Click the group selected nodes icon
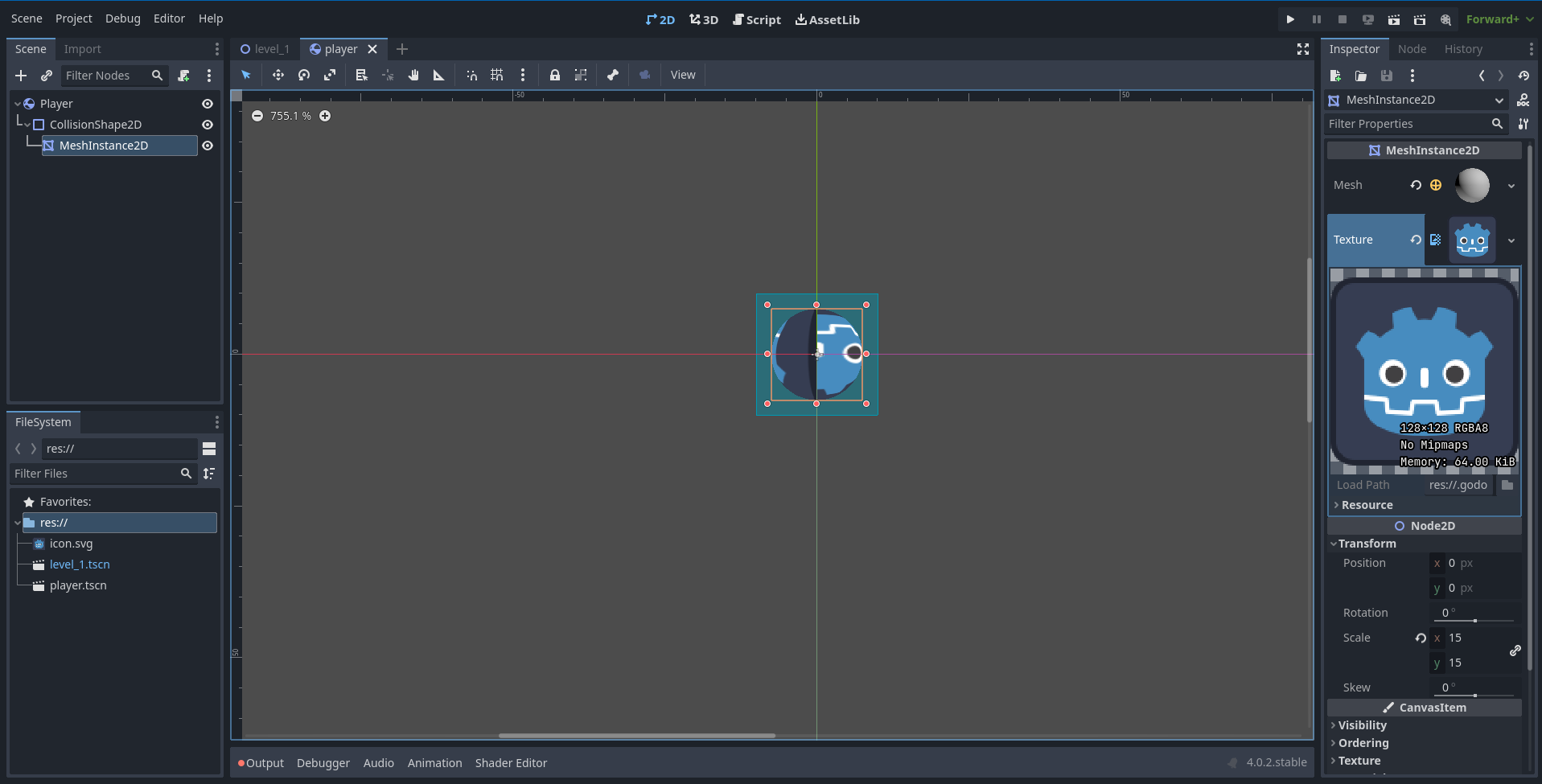This screenshot has height=784, width=1542. tap(581, 75)
